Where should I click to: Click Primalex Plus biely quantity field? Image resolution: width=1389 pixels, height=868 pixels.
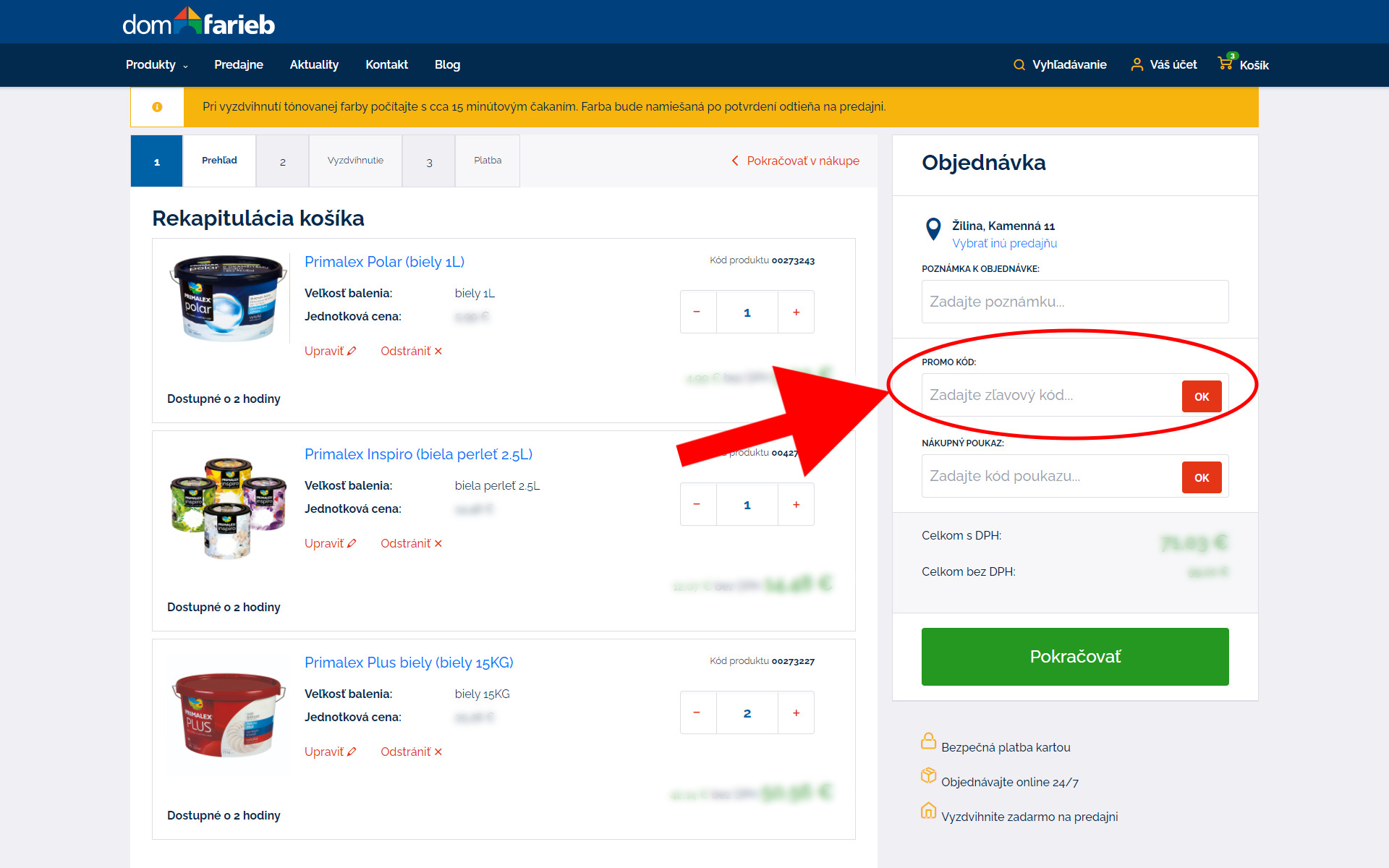click(747, 712)
